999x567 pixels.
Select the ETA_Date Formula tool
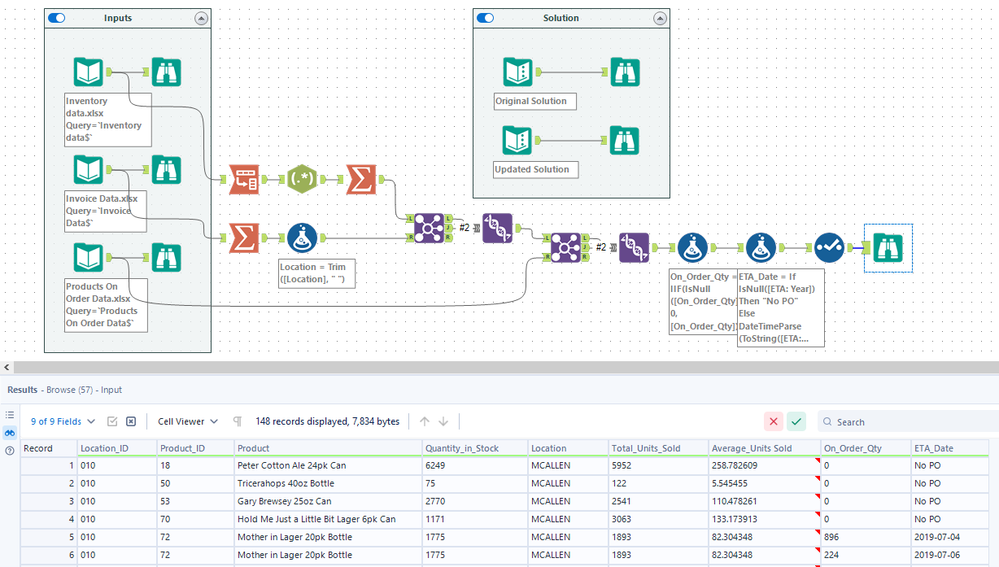pyautogui.click(x=761, y=248)
